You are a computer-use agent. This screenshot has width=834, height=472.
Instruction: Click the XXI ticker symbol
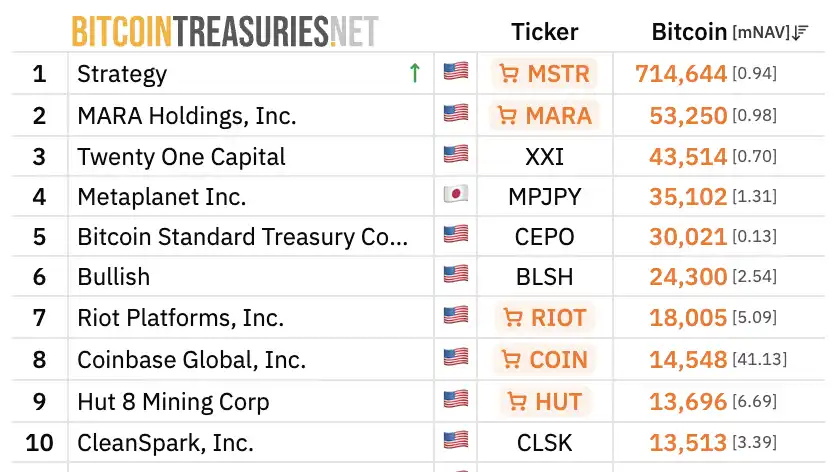pyautogui.click(x=544, y=157)
